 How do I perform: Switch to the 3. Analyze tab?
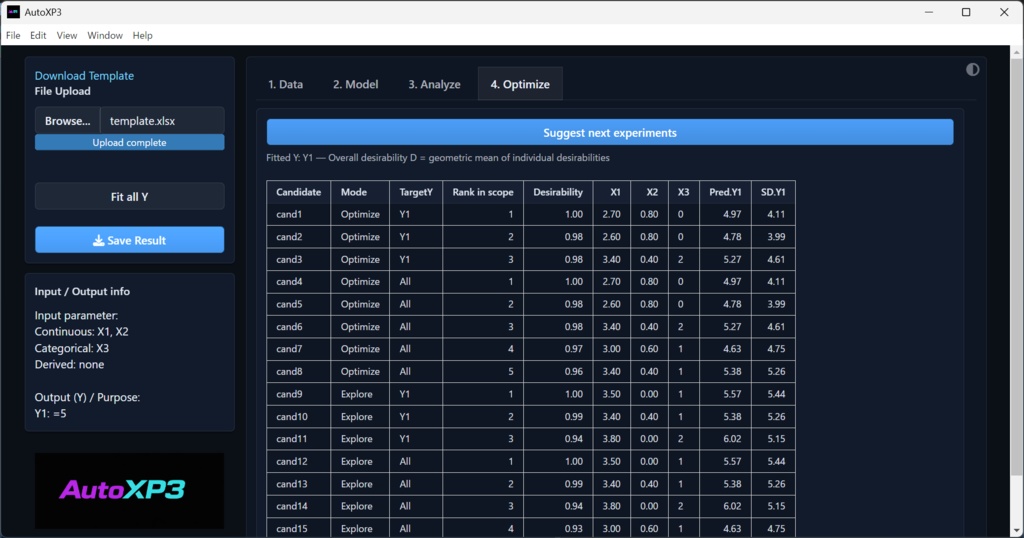coord(434,84)
